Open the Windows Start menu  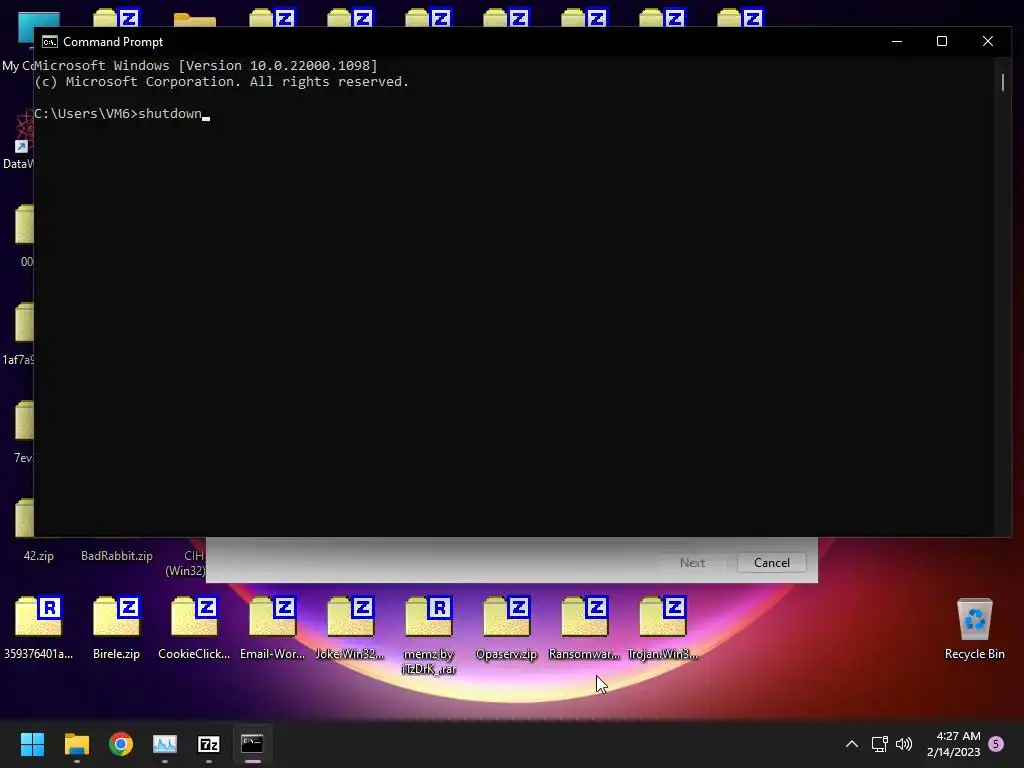pyautogui.click(x=32, y=744)
